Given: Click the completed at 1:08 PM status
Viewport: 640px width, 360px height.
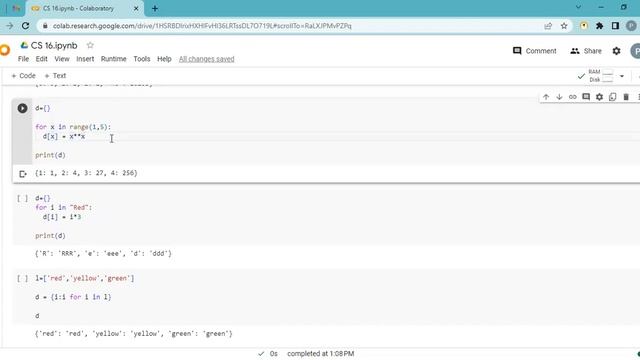Looking at the screenshot, I should pos(320,353).
